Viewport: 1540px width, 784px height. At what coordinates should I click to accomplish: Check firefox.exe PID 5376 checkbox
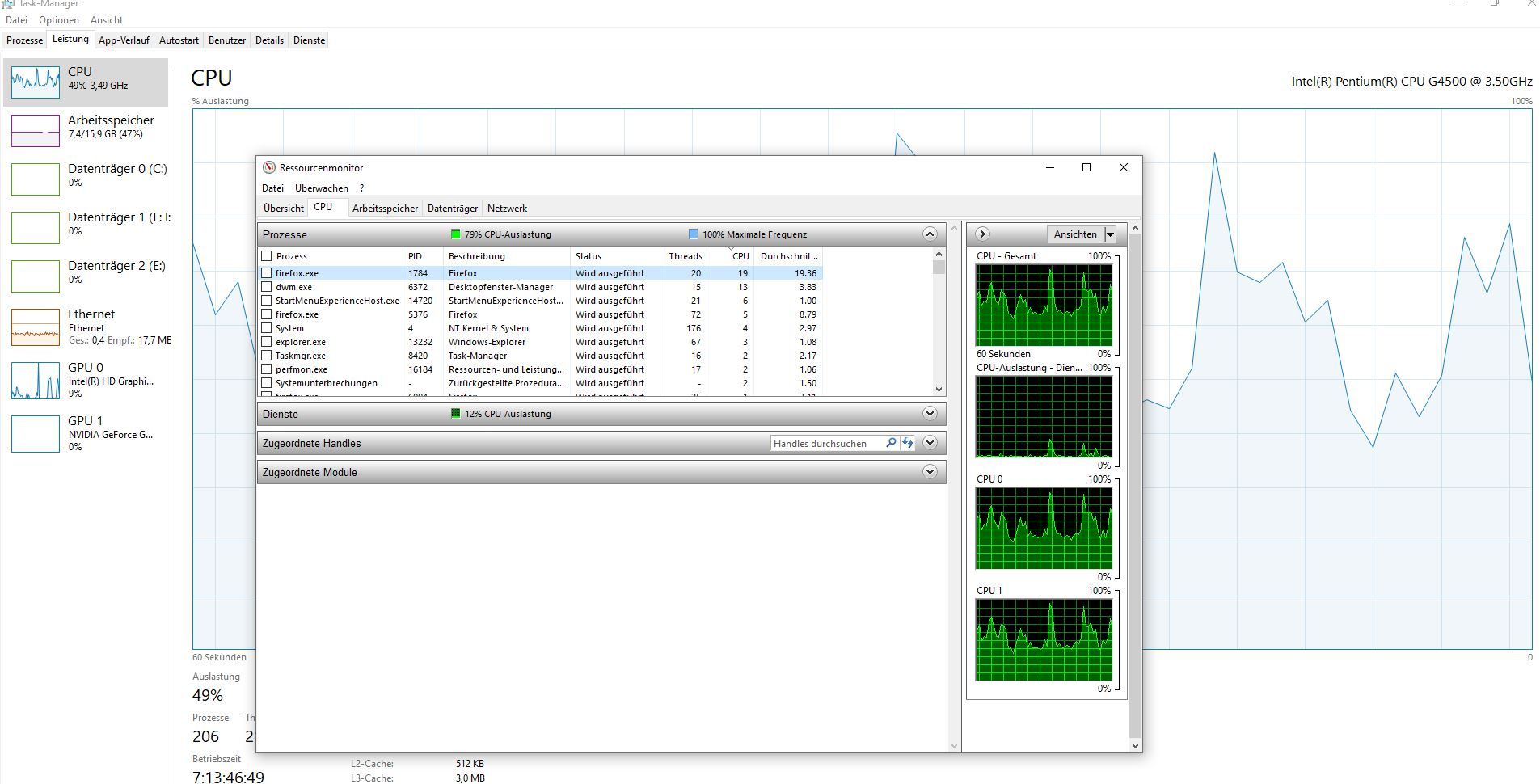(x=267, y=314)
